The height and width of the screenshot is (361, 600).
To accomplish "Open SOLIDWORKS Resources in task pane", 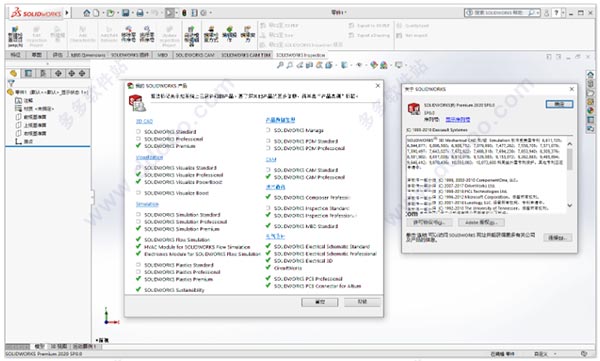I will [x=590, y=75].
